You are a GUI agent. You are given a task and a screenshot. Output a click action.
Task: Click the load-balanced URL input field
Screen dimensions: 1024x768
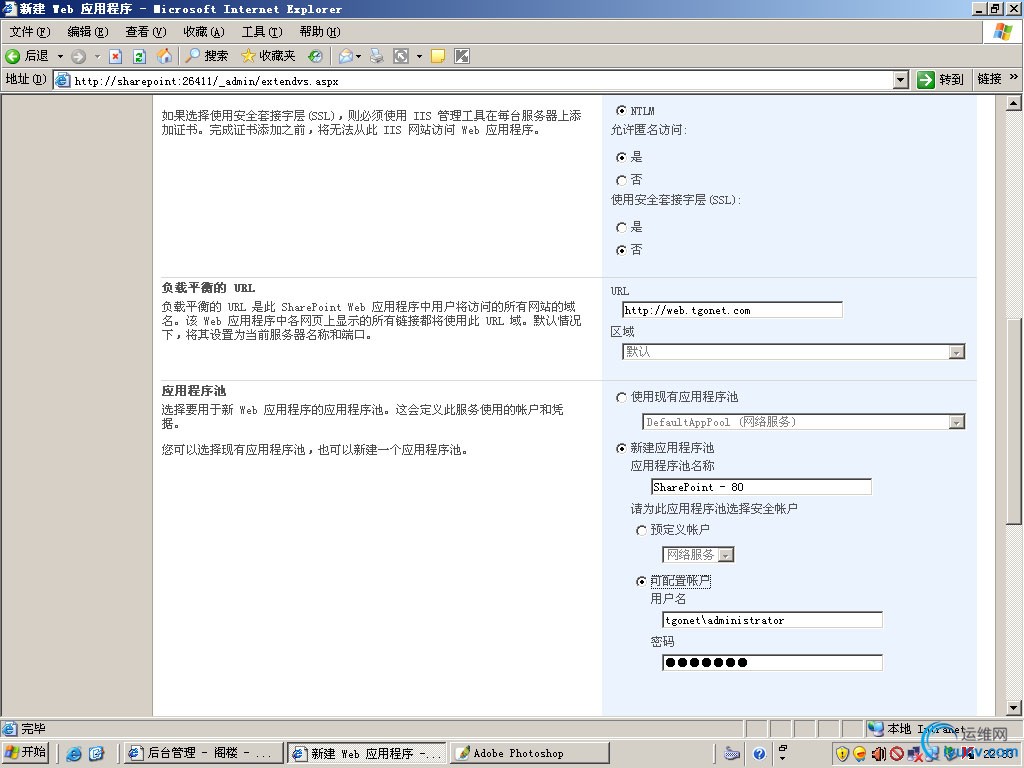tap(732, 310)
